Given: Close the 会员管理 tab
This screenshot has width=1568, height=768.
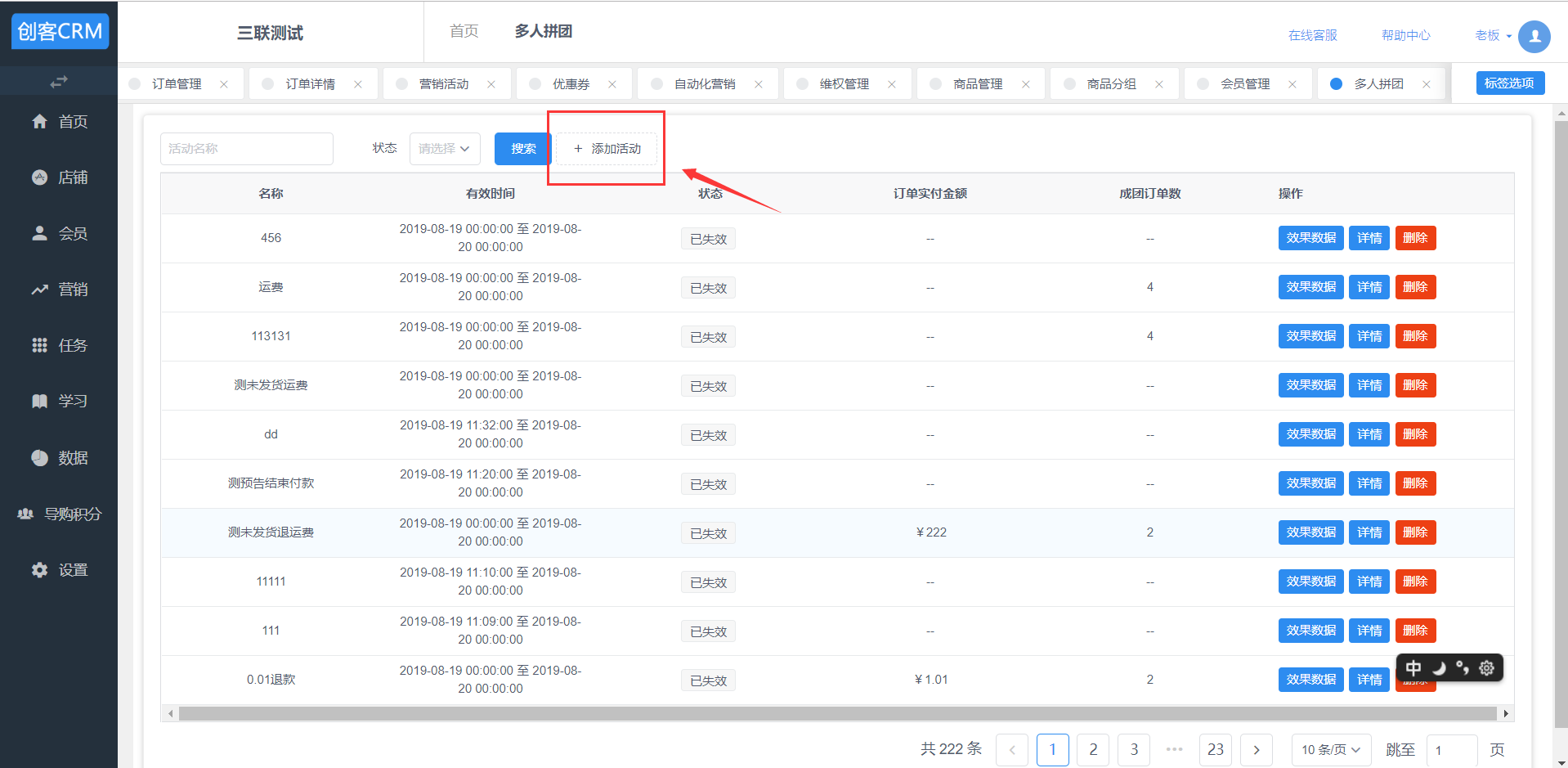Looking at the screenshot, I should pyautogui.click(x=1292, y=84).
